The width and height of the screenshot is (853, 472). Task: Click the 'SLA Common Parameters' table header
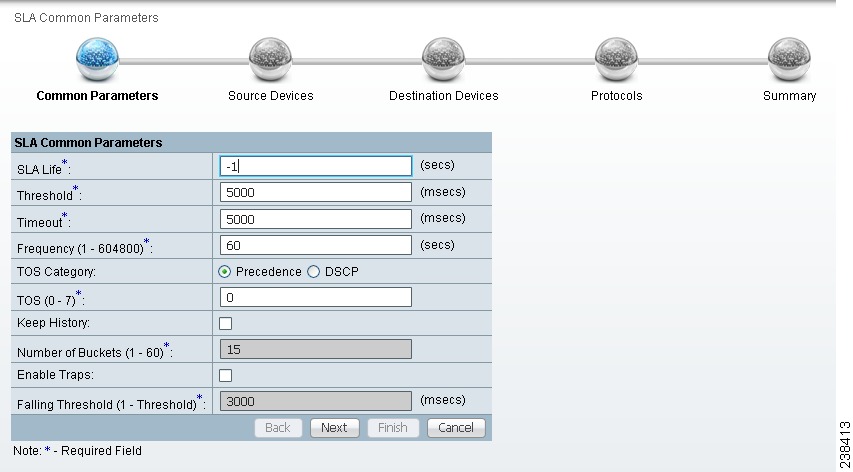click(x=251, y=142)
